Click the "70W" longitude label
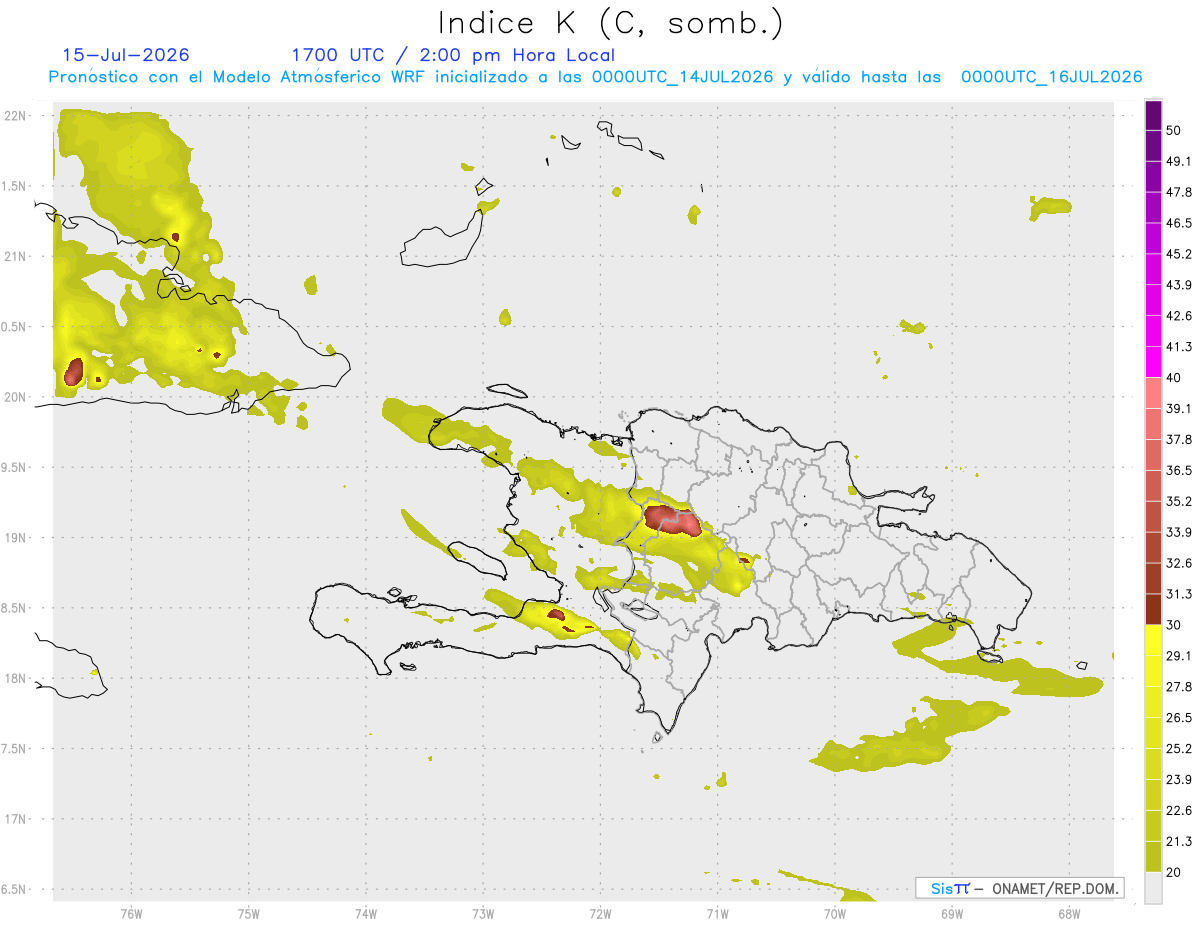The width and height of the screenshot is (1200, 927). (835, 913)
